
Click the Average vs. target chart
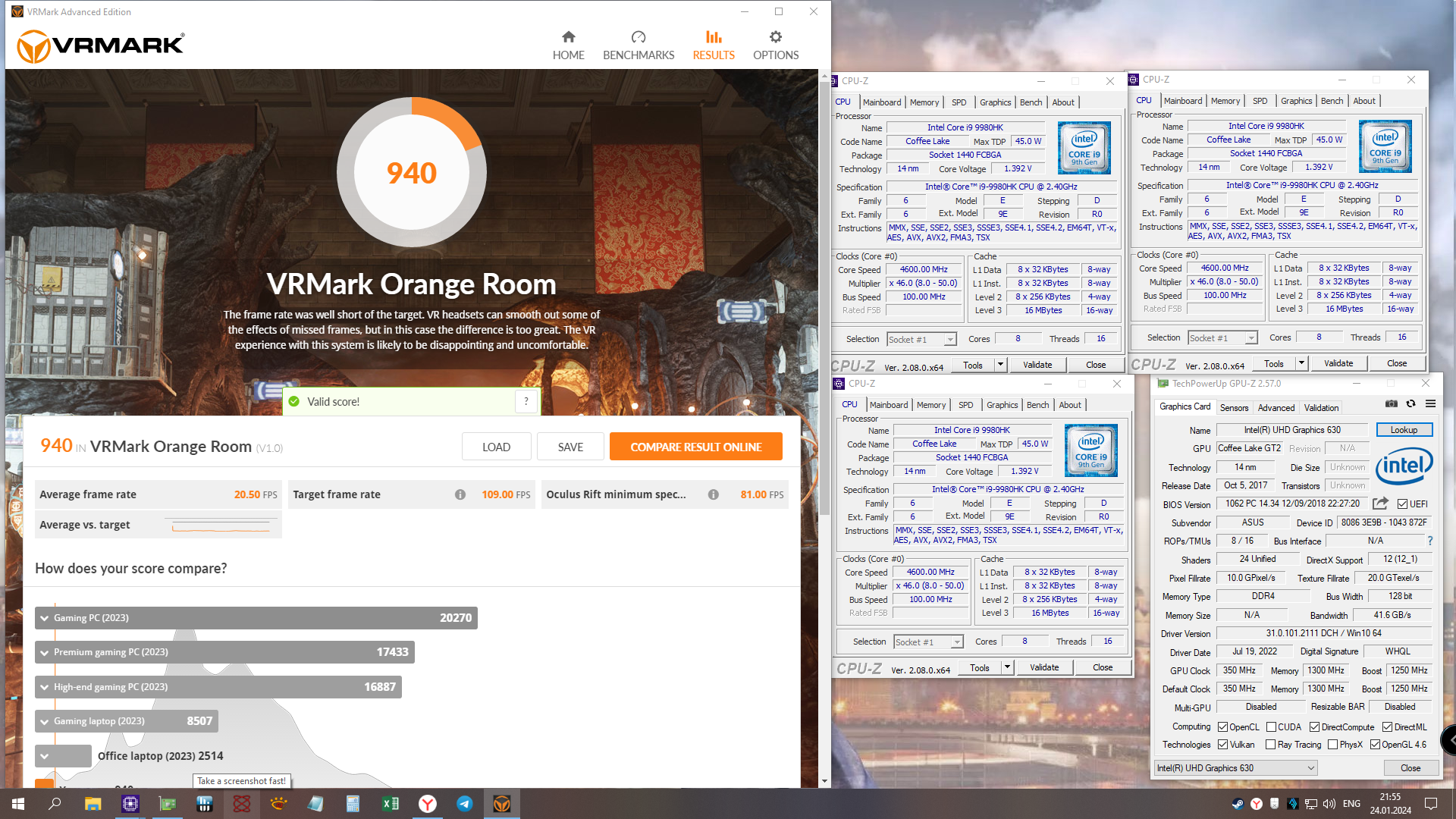221,525
